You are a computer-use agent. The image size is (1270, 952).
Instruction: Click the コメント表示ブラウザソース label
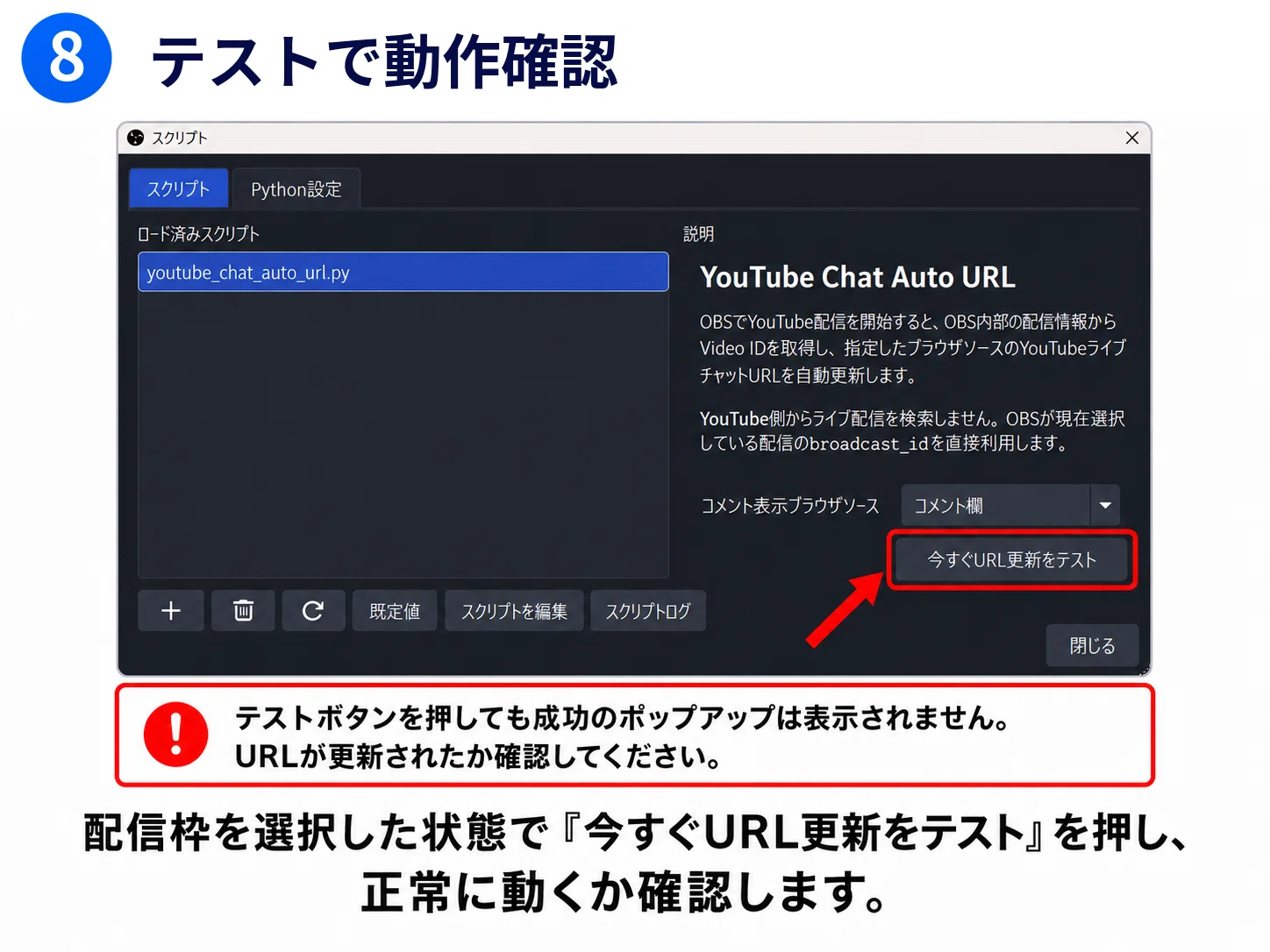click(x=789, y=506)
